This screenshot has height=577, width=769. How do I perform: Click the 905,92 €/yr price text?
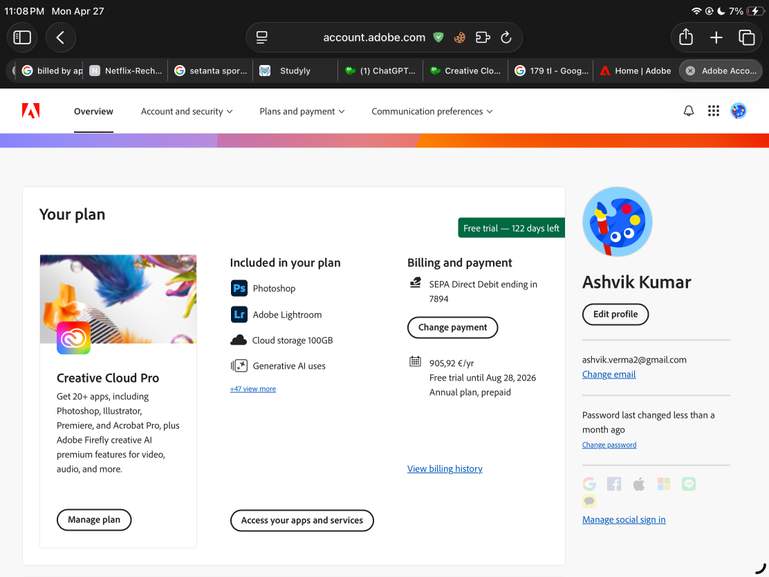click(x=451, y=363)
